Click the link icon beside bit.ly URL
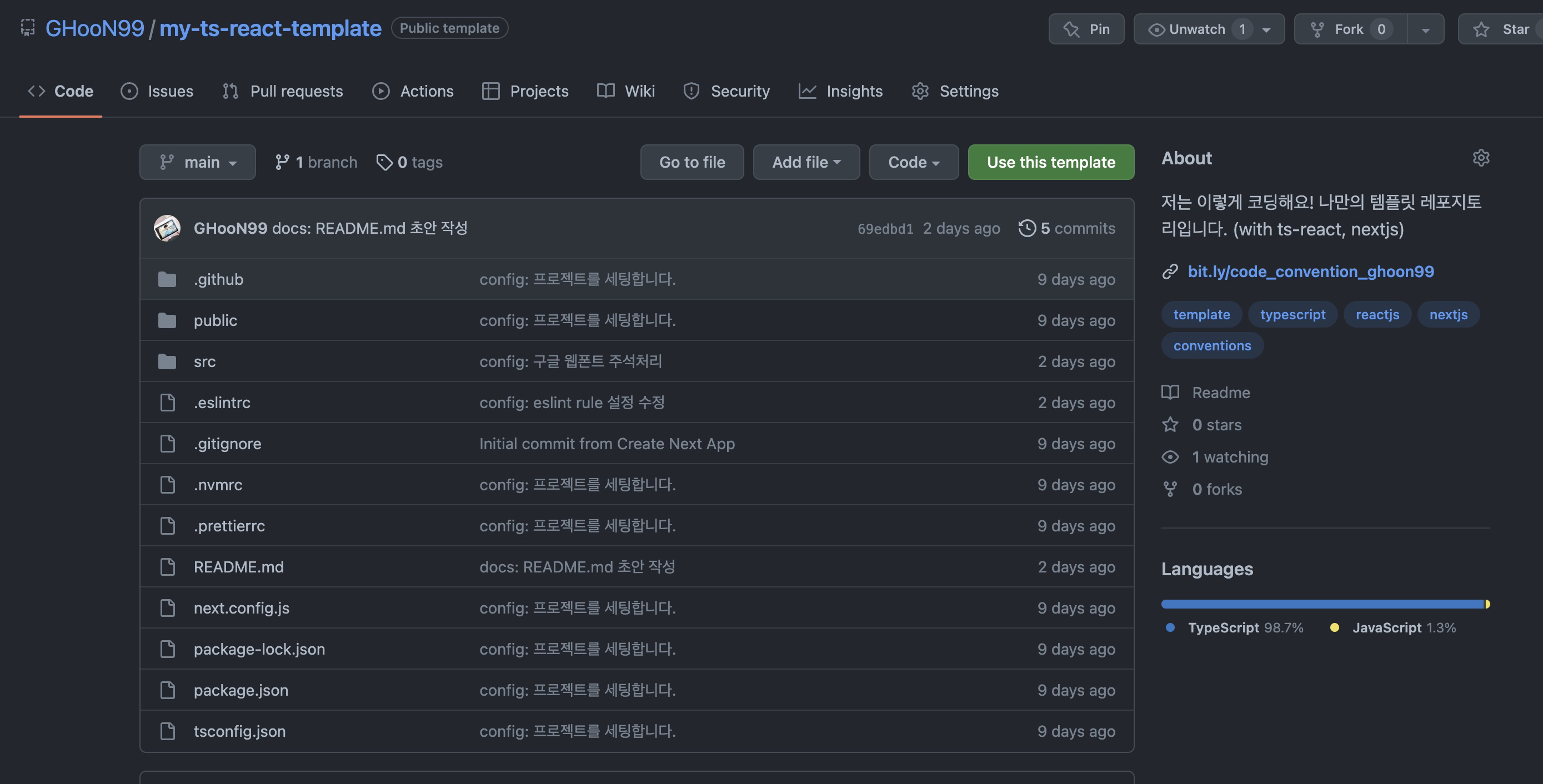Image resolution: width=1543 pixels, height=784 pixels. tap(1170, 272)
